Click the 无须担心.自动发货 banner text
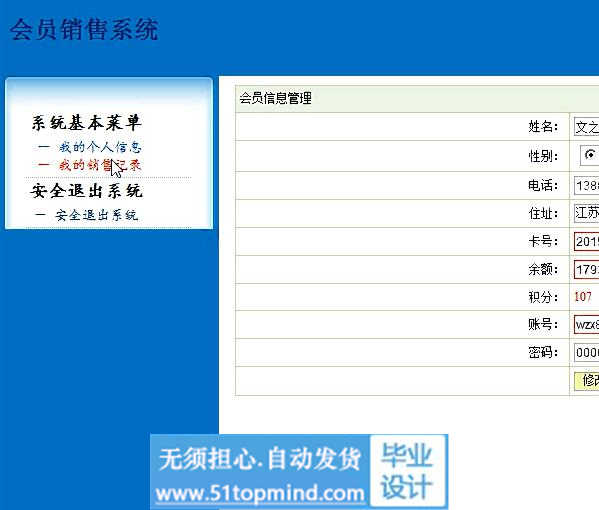 (260, 459)
